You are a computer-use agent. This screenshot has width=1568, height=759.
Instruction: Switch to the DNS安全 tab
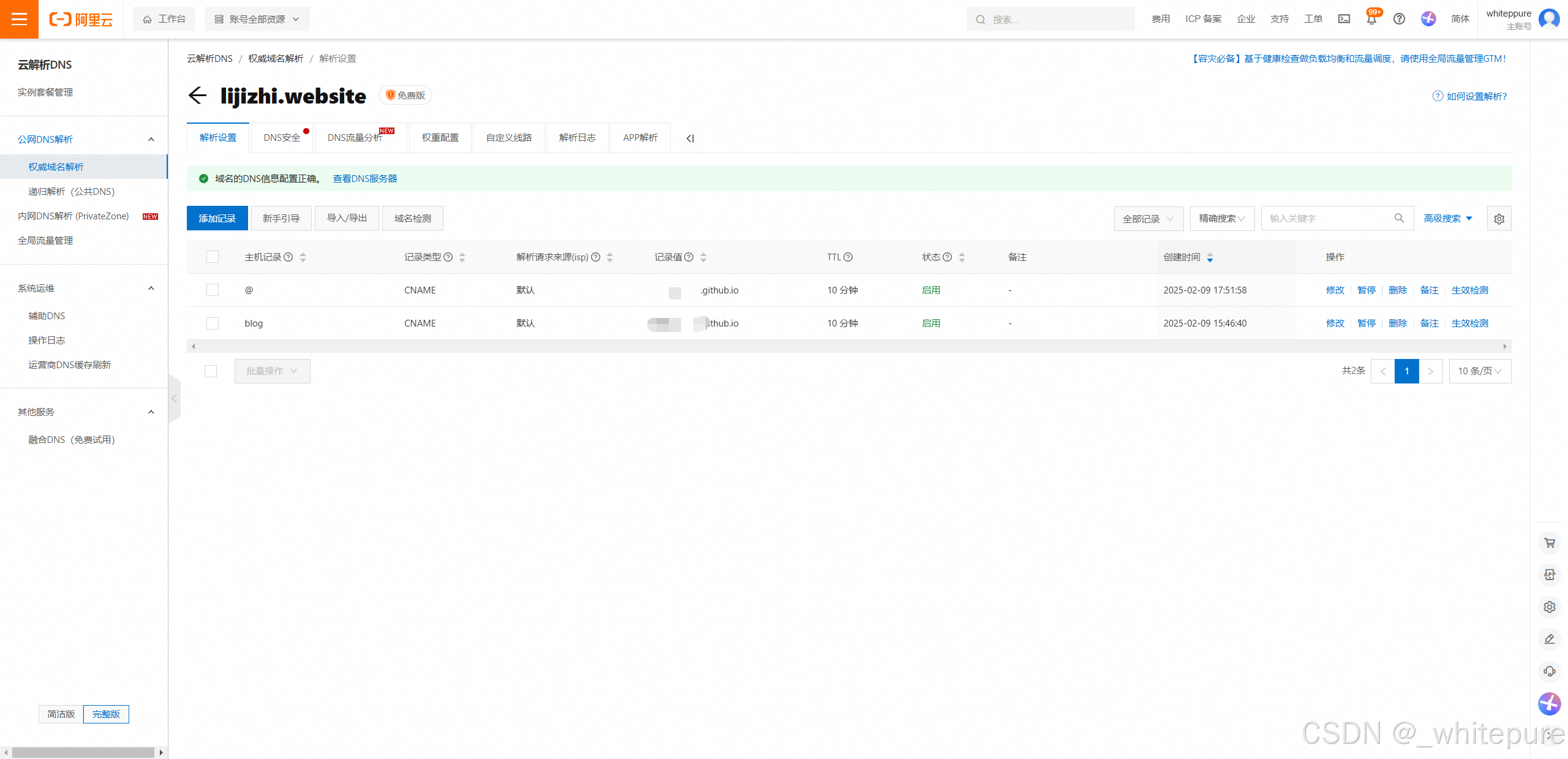click(282, 137)
